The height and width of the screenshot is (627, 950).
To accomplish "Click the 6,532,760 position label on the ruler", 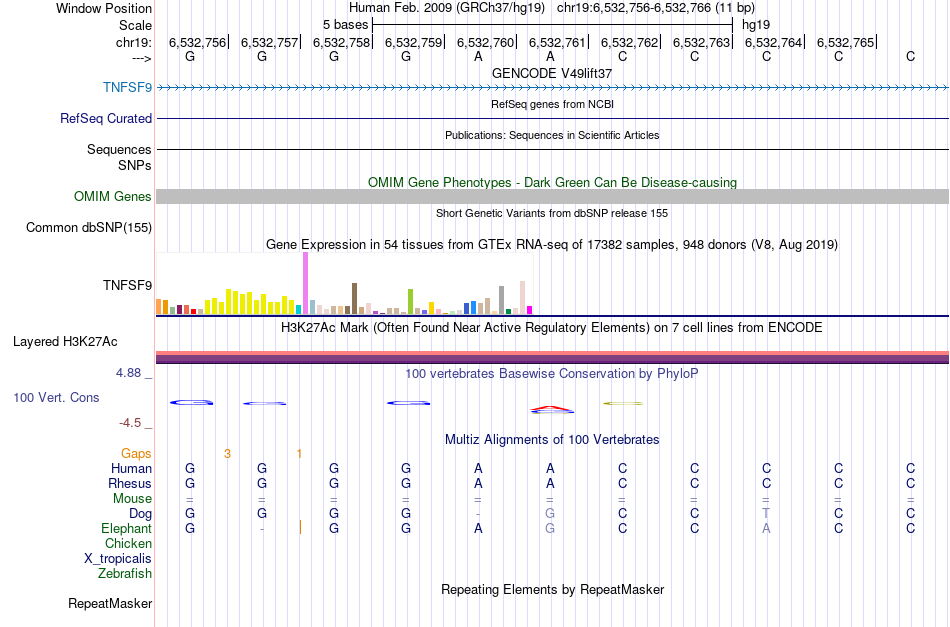I will (x=485, y=42).
